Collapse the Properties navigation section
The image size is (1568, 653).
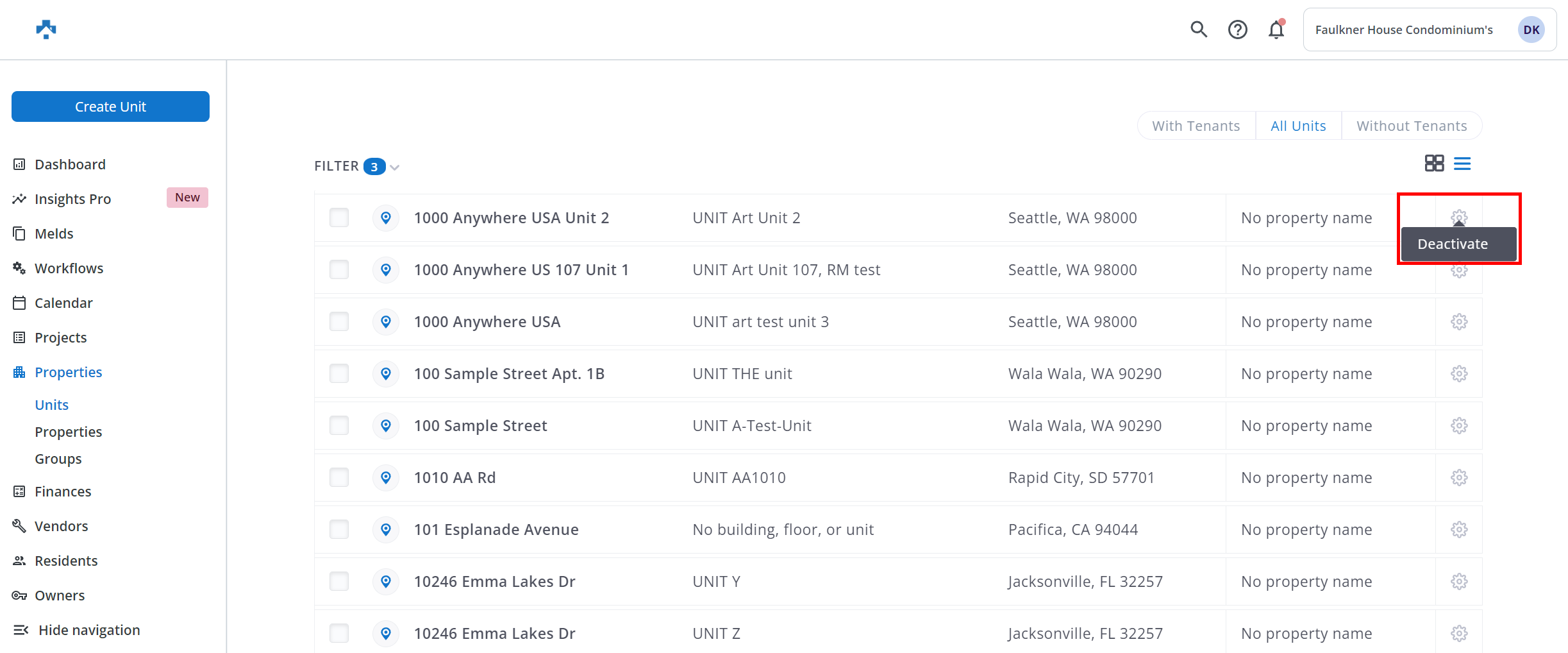pos(68,373)
